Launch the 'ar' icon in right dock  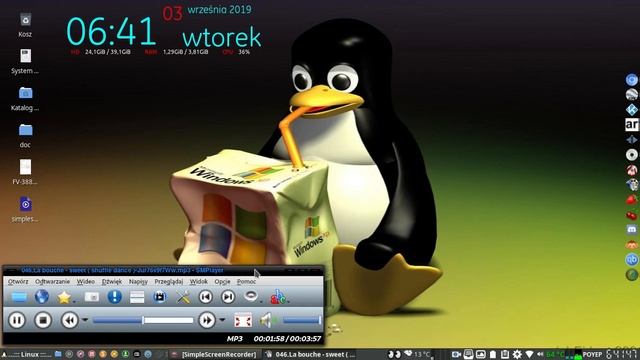pyautogui.click(x=632, y=124)
